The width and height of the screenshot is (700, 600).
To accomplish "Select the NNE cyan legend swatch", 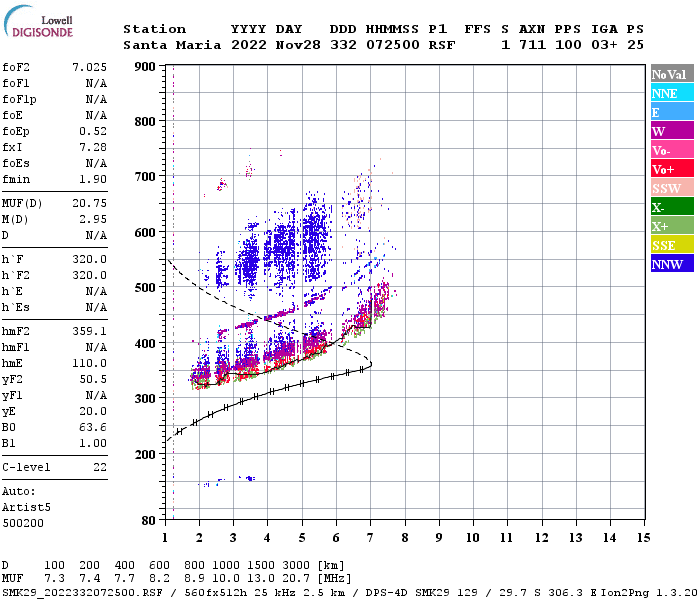I will tap(672, 93).
